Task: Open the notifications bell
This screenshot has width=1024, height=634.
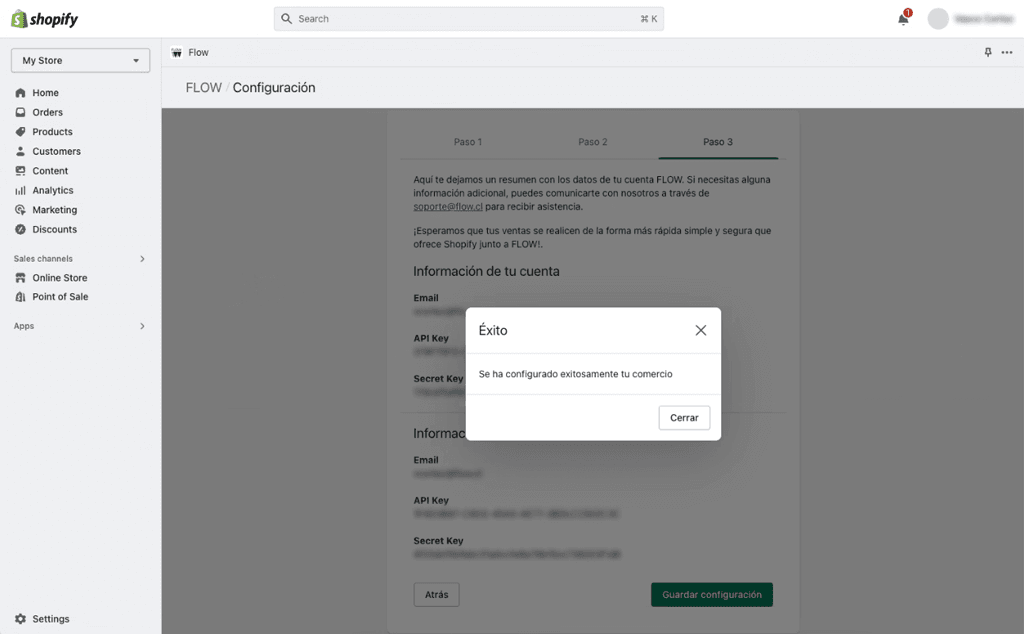Action: 903,18
